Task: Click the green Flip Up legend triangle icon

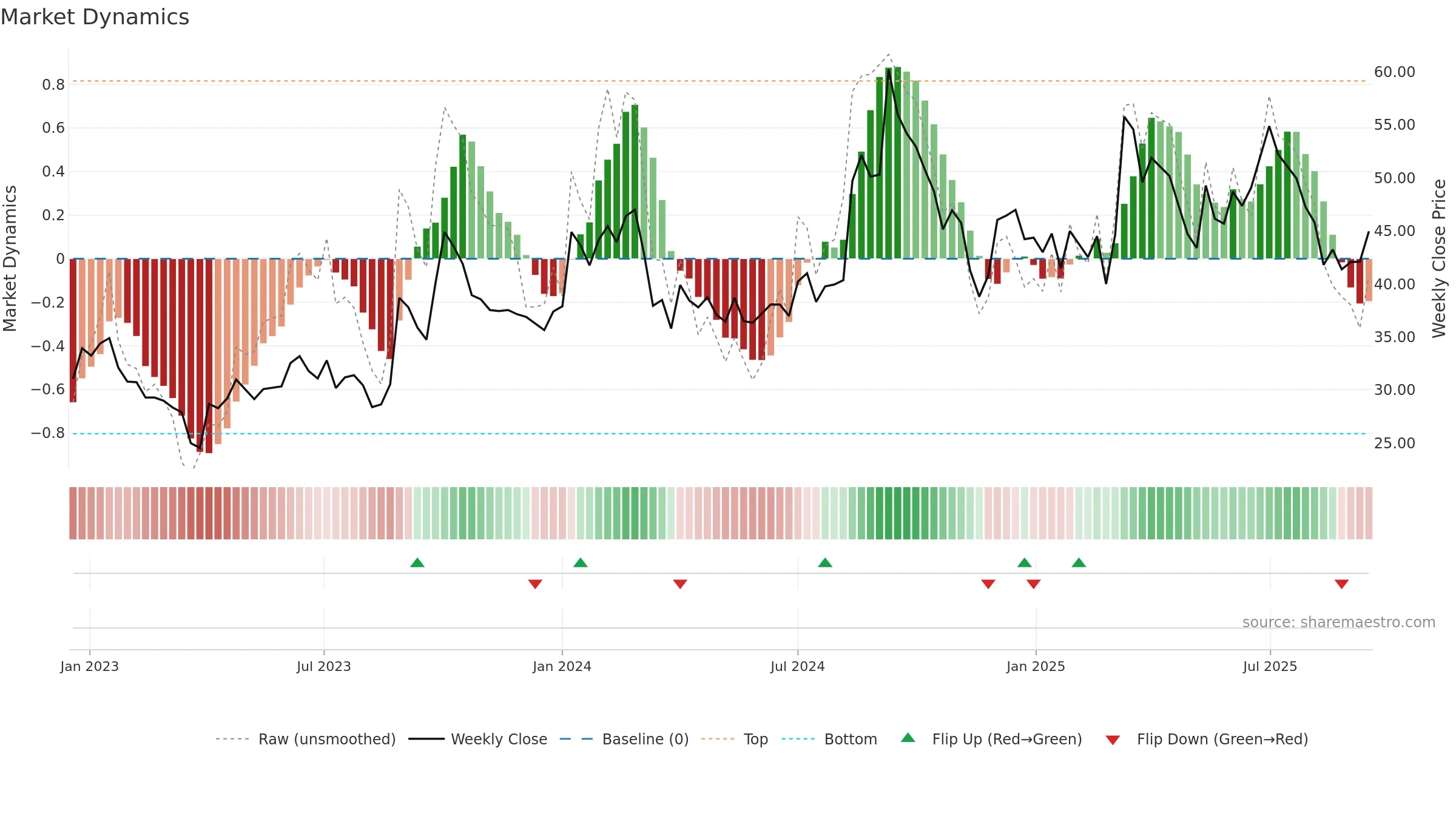Action: (x=908, y=738)
